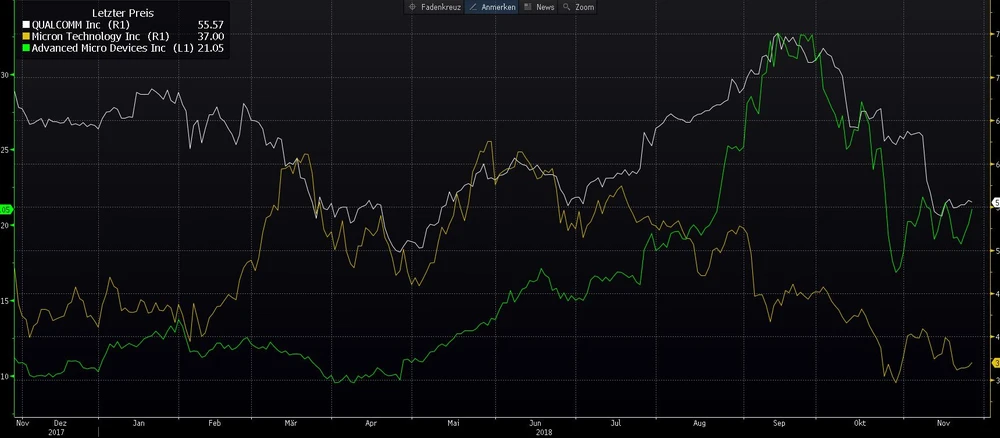Open the News toolbar item
This screenshot has height=438, width=1000.
click(x=539, y=7)
